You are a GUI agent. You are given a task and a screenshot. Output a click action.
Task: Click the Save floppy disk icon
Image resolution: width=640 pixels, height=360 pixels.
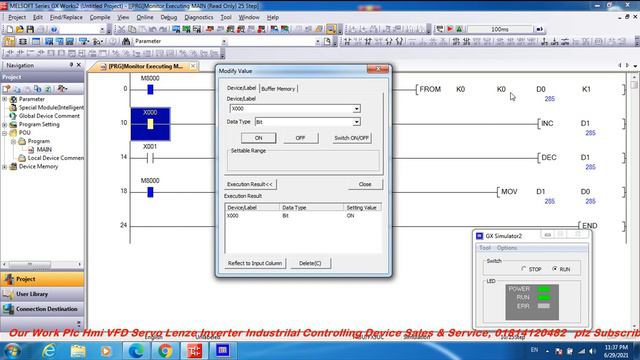pos(30,29)
